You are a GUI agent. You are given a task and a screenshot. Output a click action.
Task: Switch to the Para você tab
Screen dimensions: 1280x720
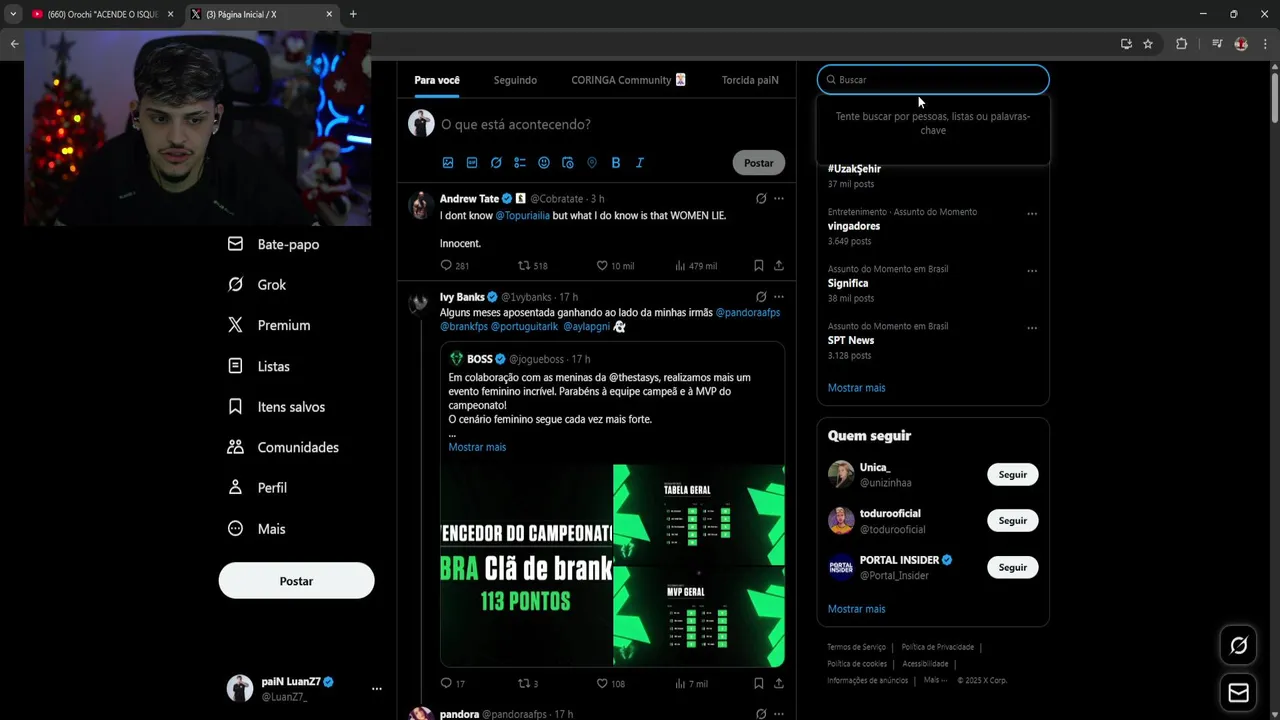coord(437,80)
